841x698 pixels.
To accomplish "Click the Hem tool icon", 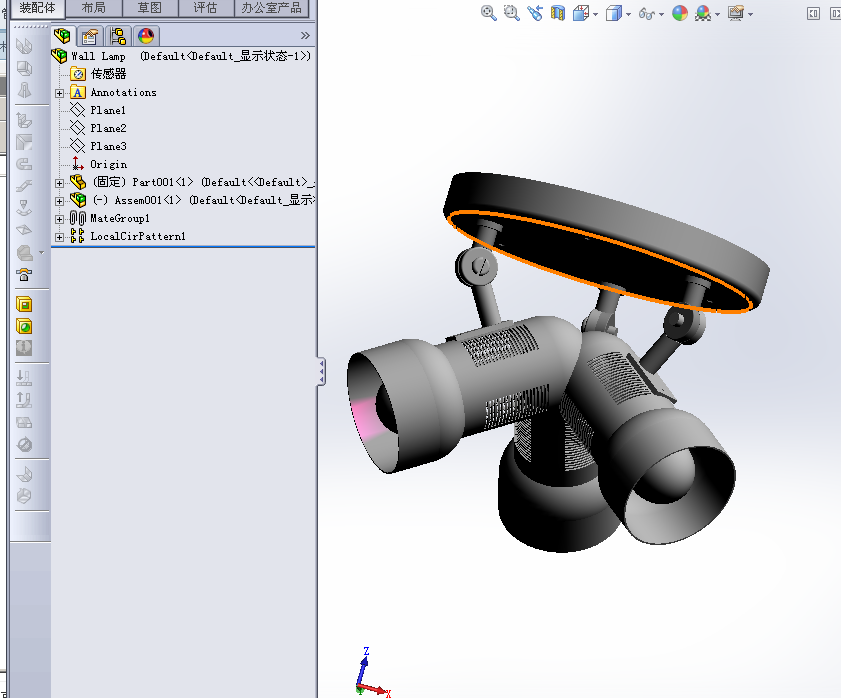I will coord(24,164).
